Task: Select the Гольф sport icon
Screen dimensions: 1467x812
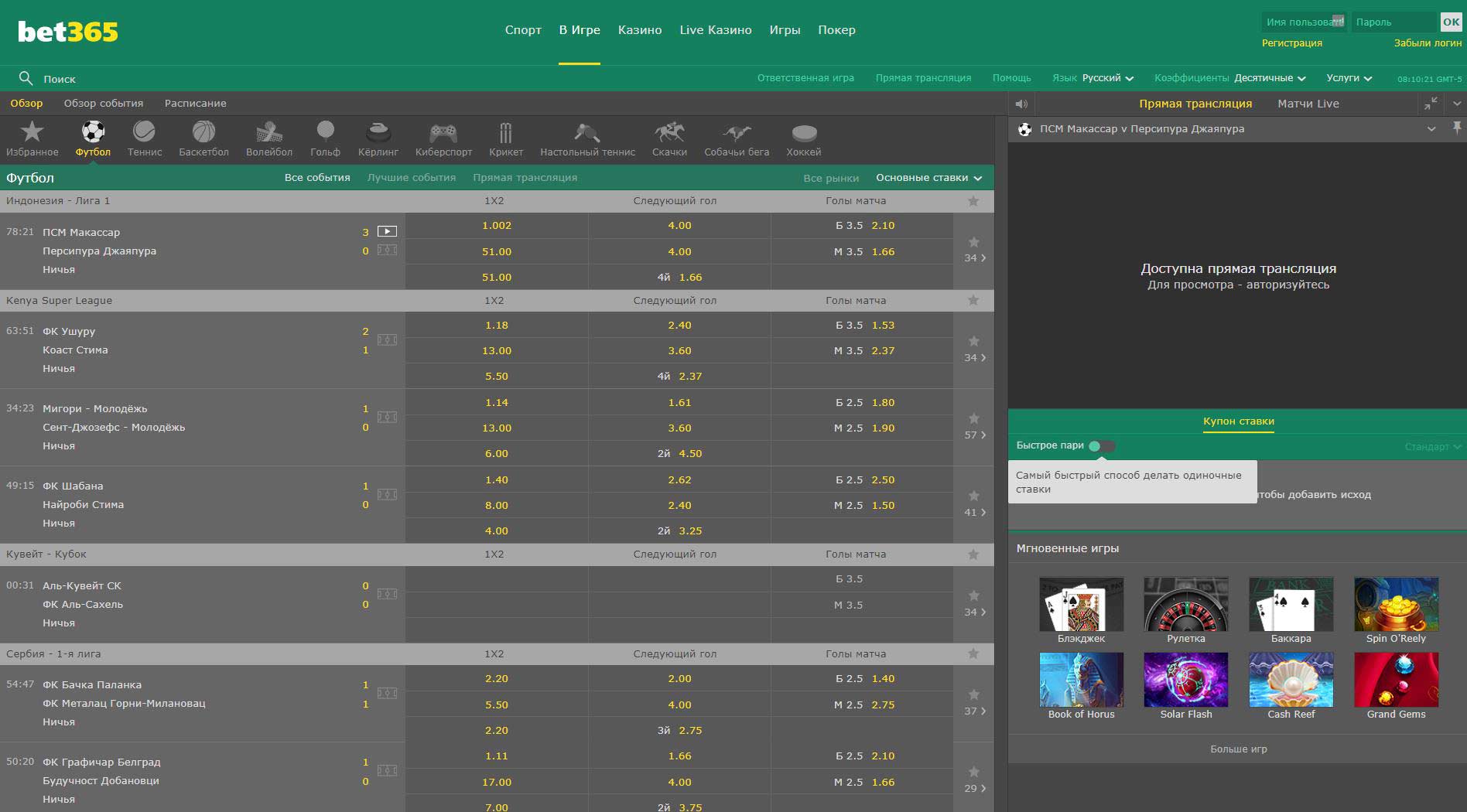Action: (325, 131)
